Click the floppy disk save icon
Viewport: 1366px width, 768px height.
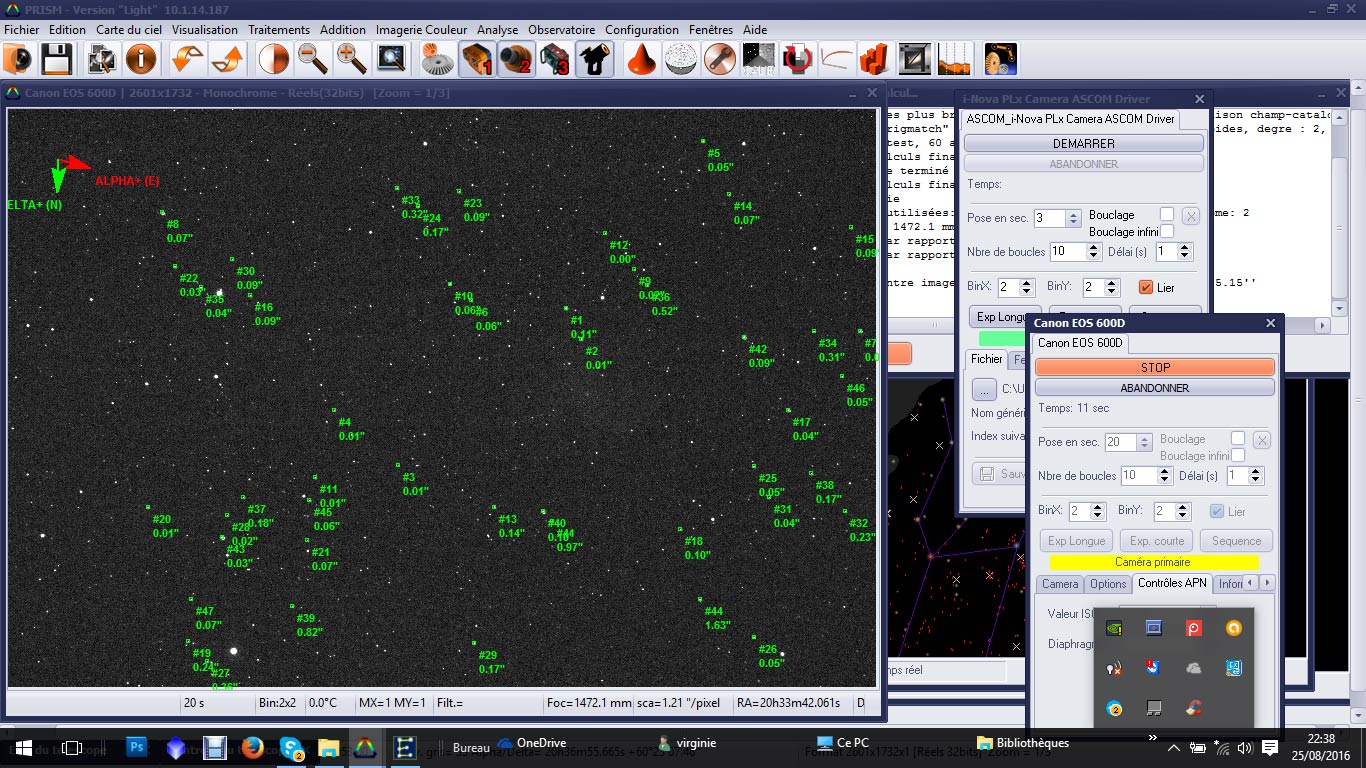point(55,60)
